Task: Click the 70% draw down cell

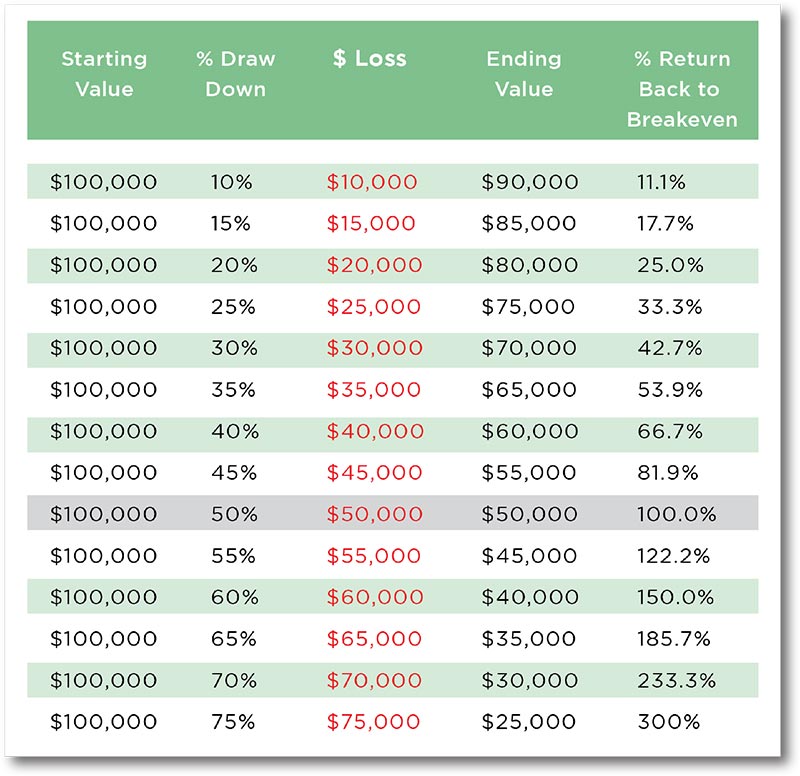Action: click(x=234, y=681)
